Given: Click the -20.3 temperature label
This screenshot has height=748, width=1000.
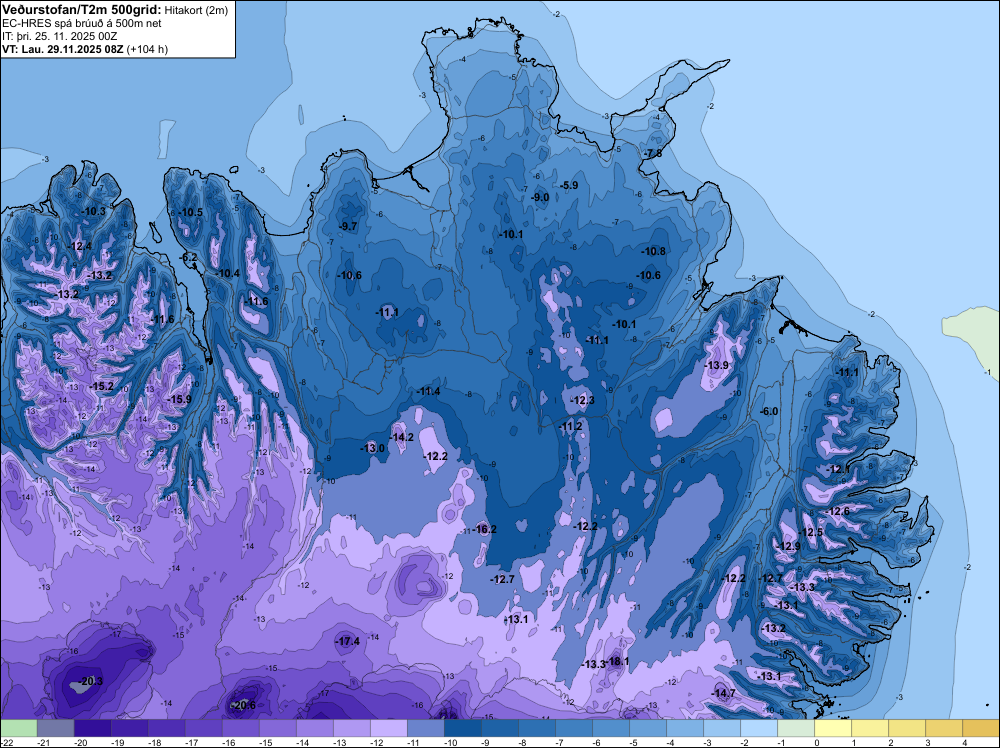Looking at the screenshot, I should click(90, 681).
